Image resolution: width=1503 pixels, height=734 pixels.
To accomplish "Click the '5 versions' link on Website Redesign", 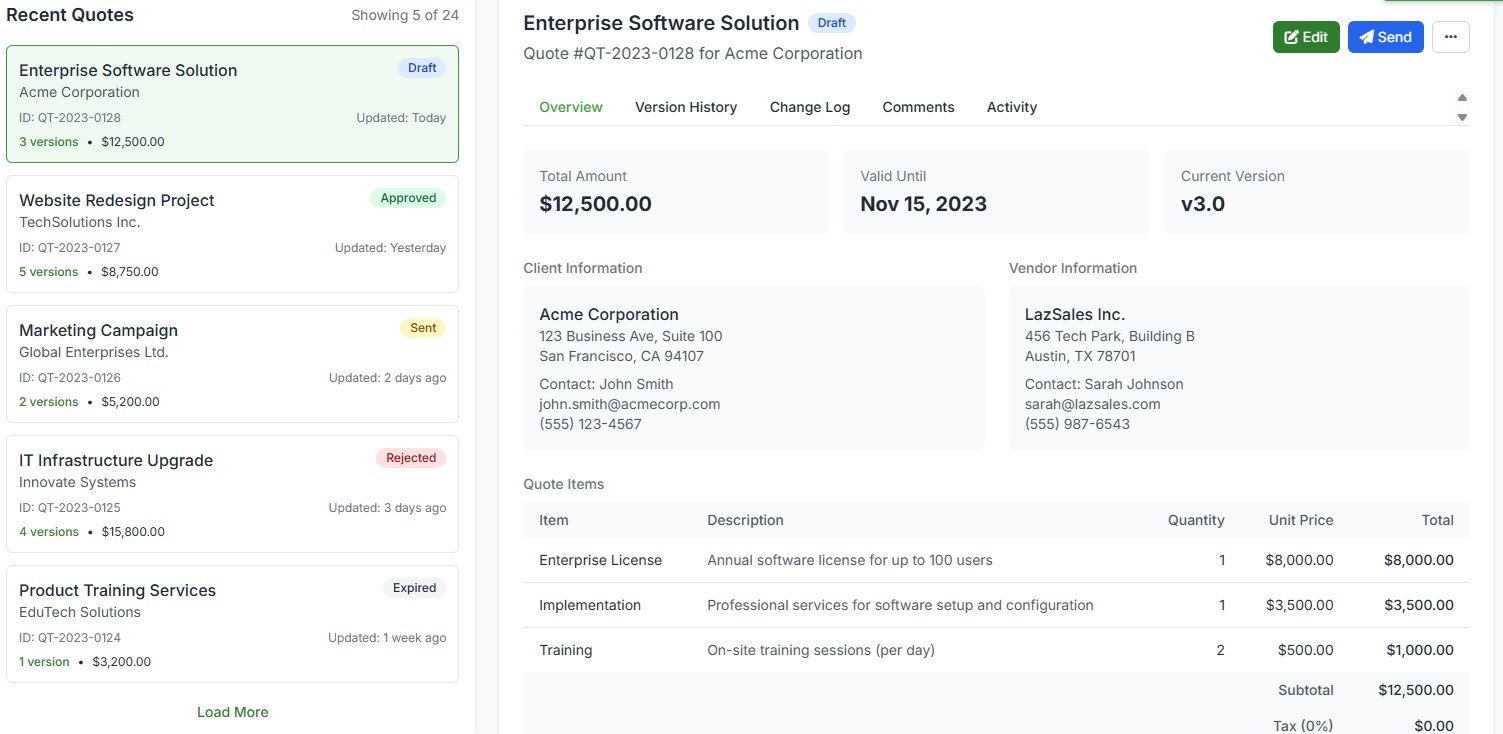I will pos(48,272).
